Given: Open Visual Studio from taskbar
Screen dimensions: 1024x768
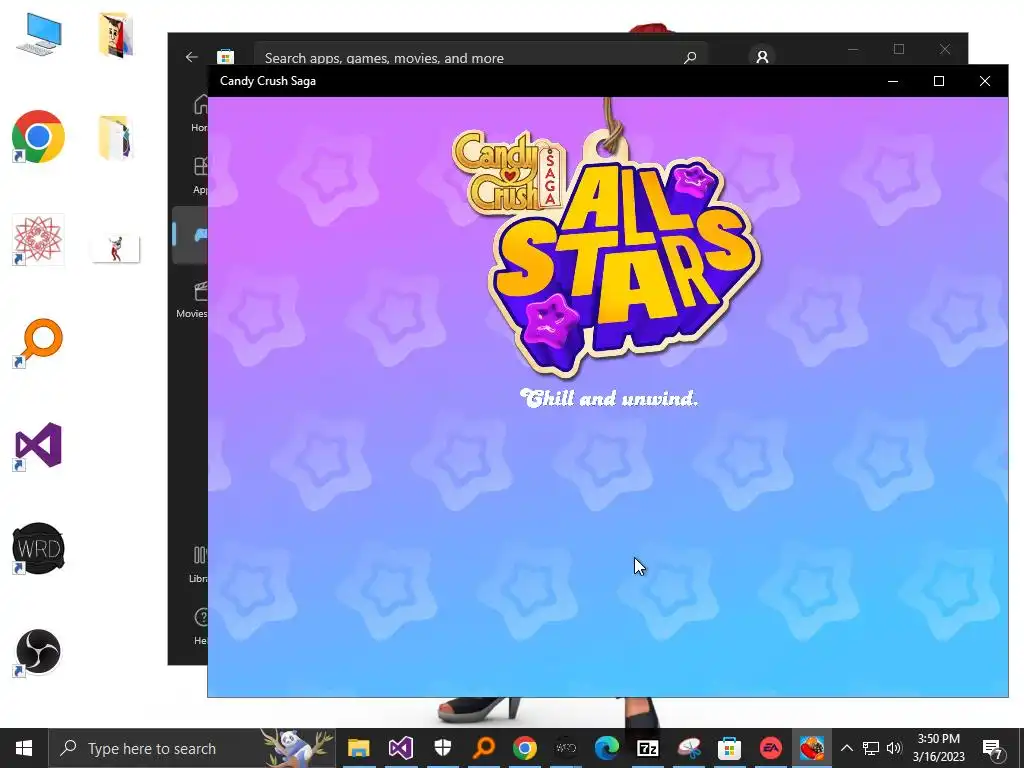Looking at the screenshot, I should [400, 748].
